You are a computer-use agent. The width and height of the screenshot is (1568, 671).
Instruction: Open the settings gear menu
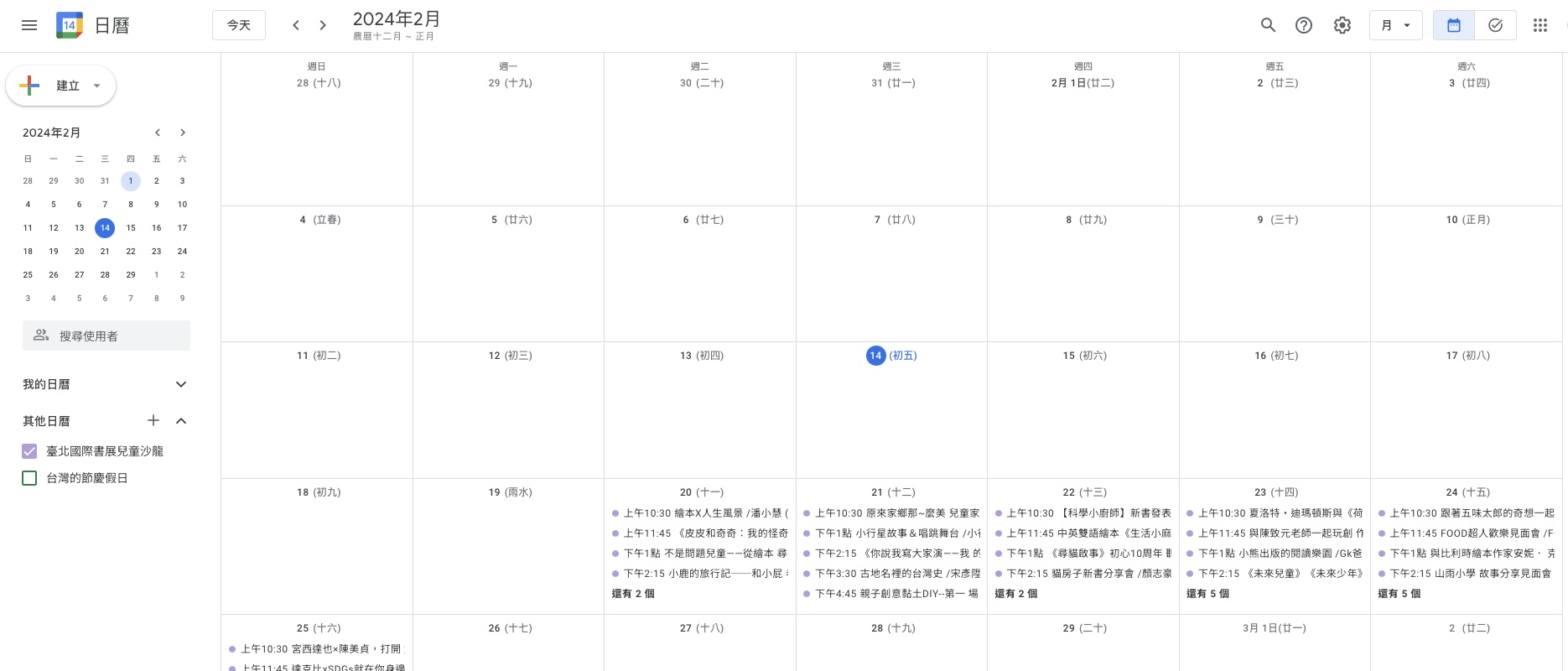[1342, 25]
